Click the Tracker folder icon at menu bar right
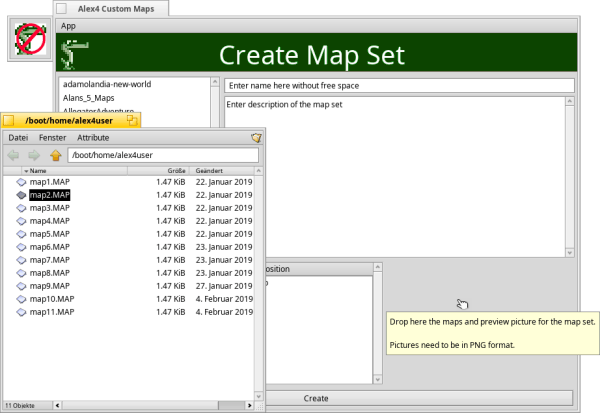 256,137
